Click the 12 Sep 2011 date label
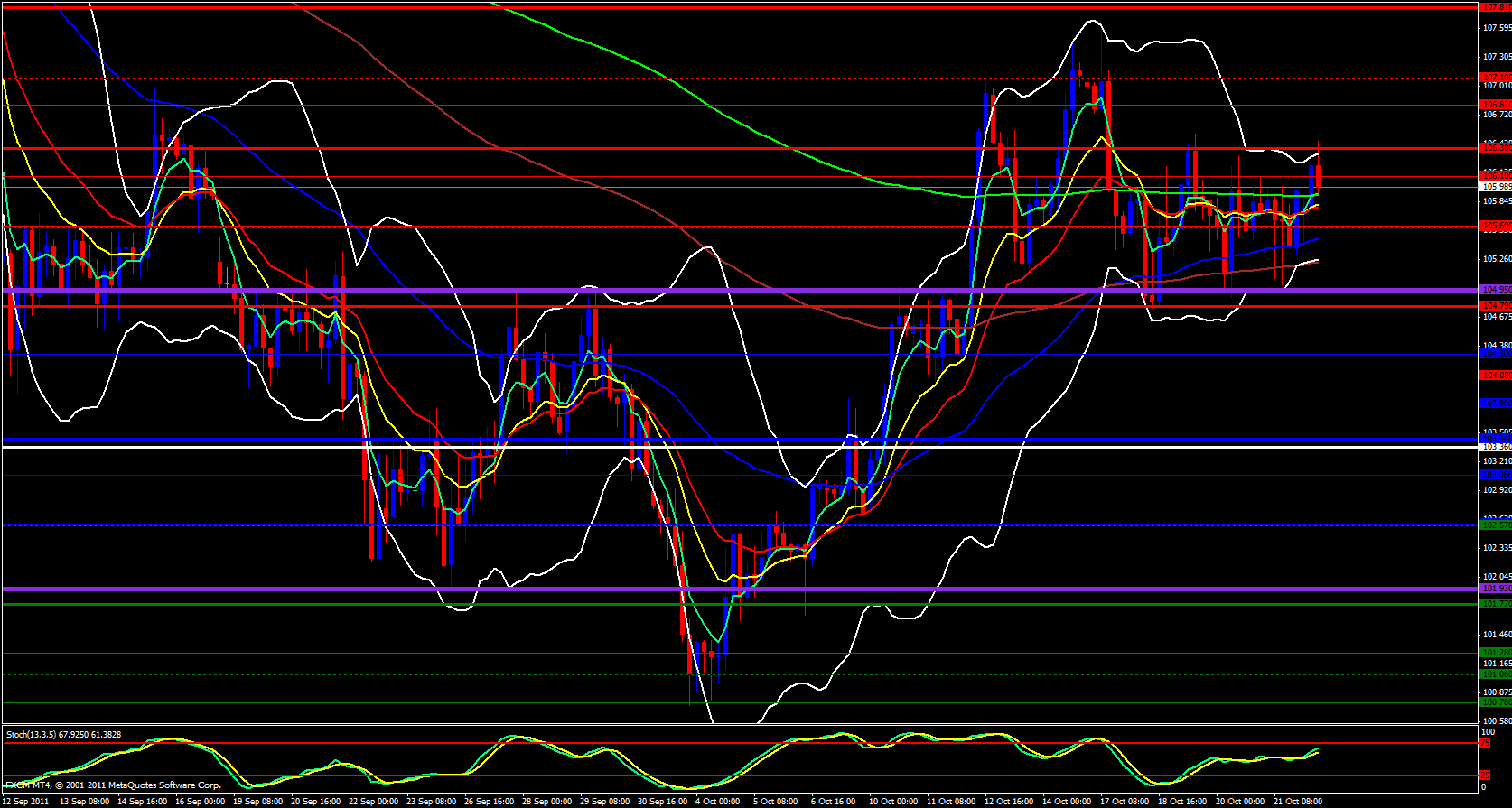 [x=27, y=801]
